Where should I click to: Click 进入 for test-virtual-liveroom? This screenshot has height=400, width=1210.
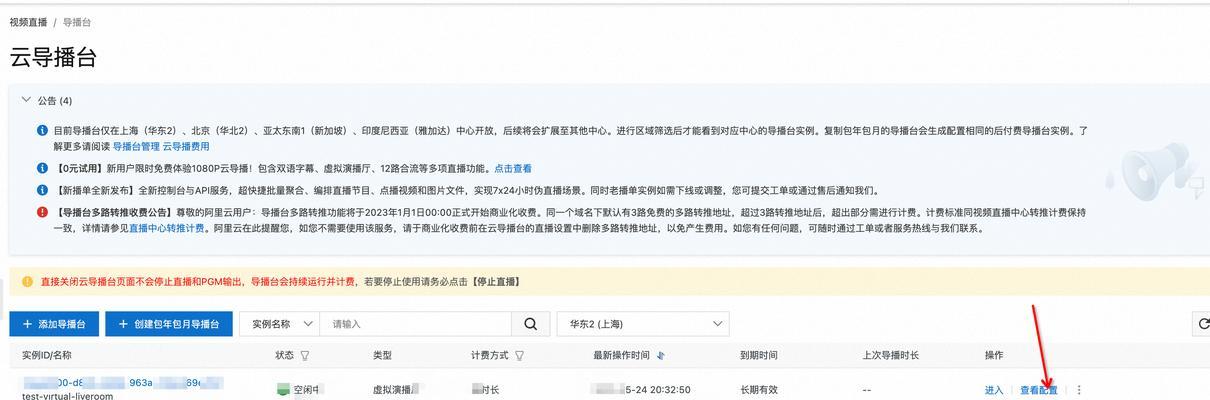coord(994,390)
